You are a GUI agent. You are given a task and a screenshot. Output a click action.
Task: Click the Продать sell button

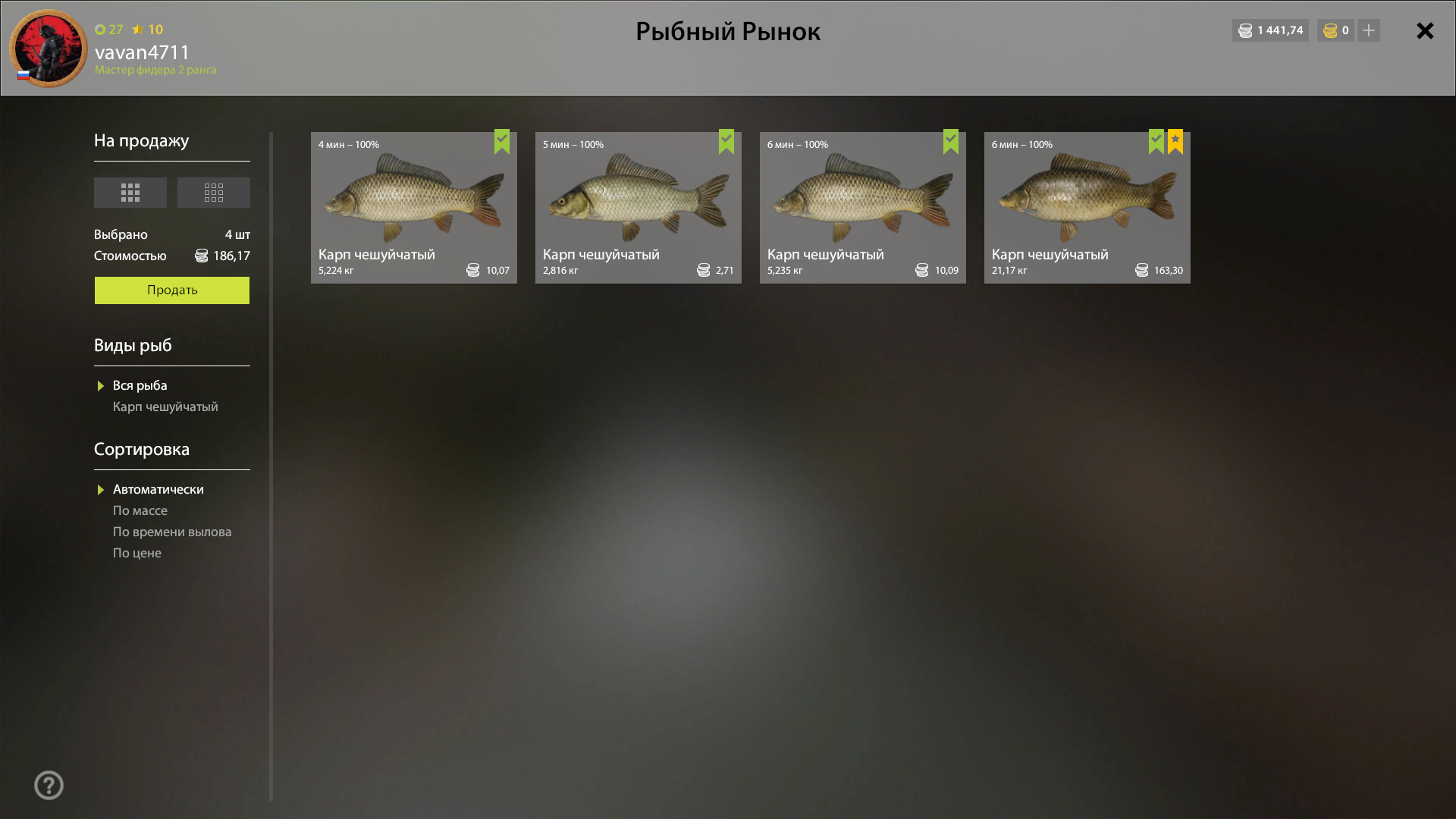pos(172,290)
